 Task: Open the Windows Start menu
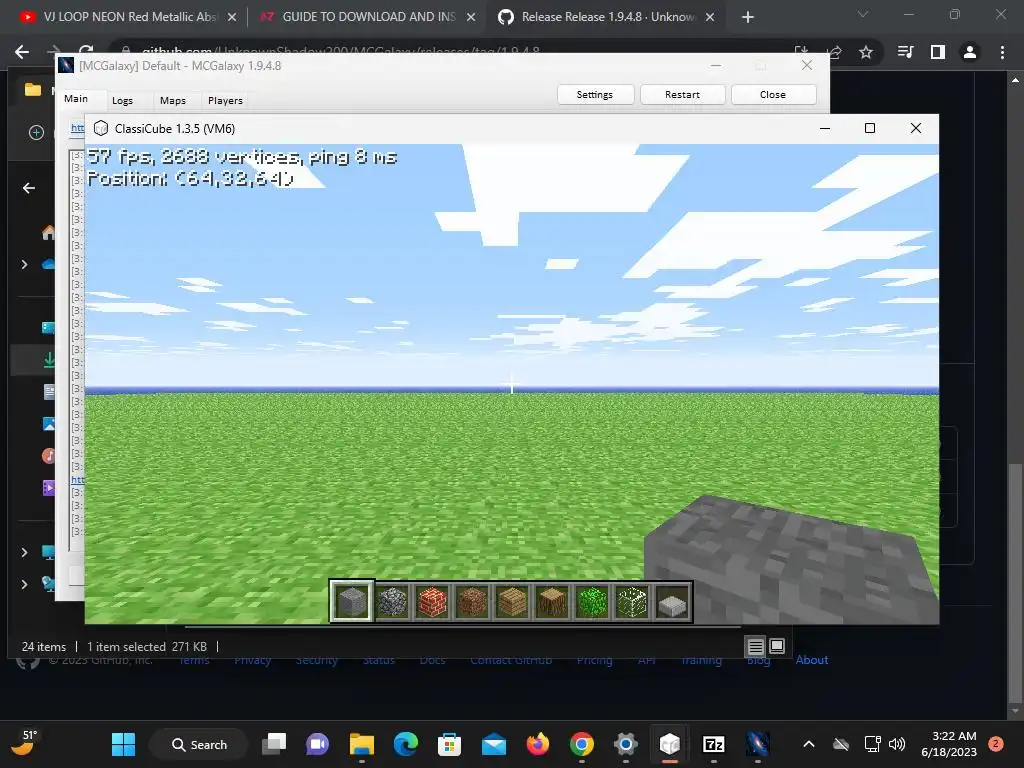coord(123,744)
